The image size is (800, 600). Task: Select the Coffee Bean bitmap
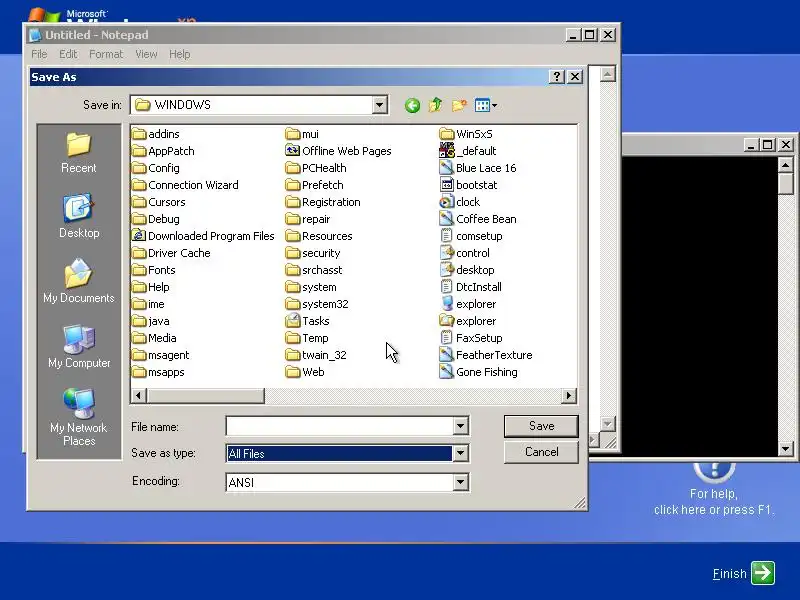click(478, 219)
